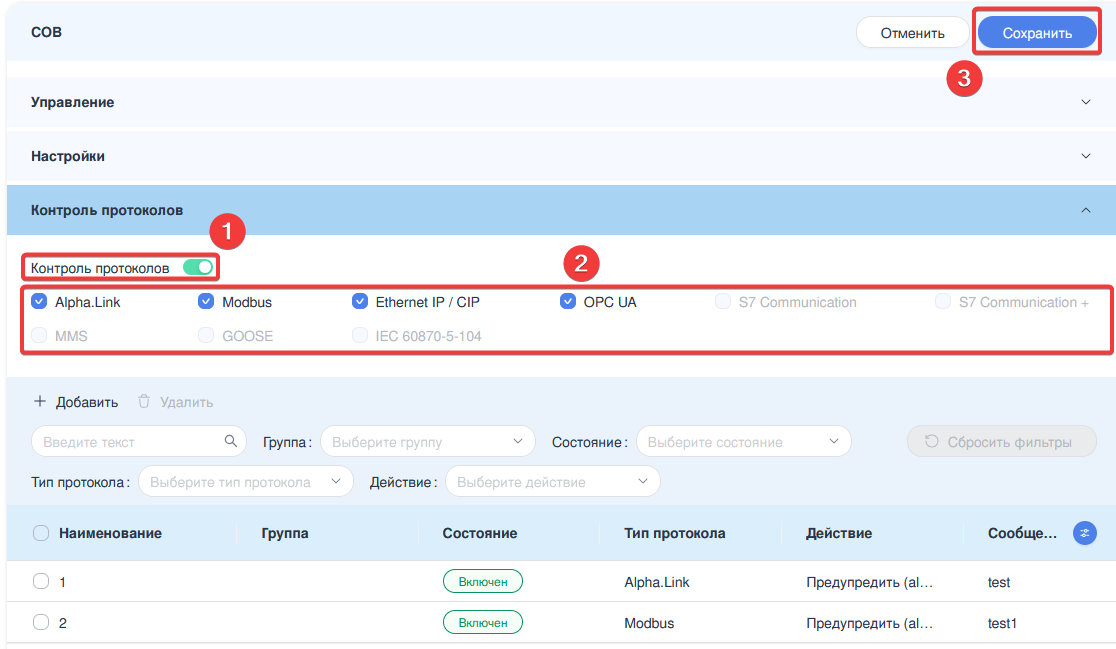Open the Состояние filter dropdown
Image resolution: width=1116 pixels, height=649 pixels.
743,441
